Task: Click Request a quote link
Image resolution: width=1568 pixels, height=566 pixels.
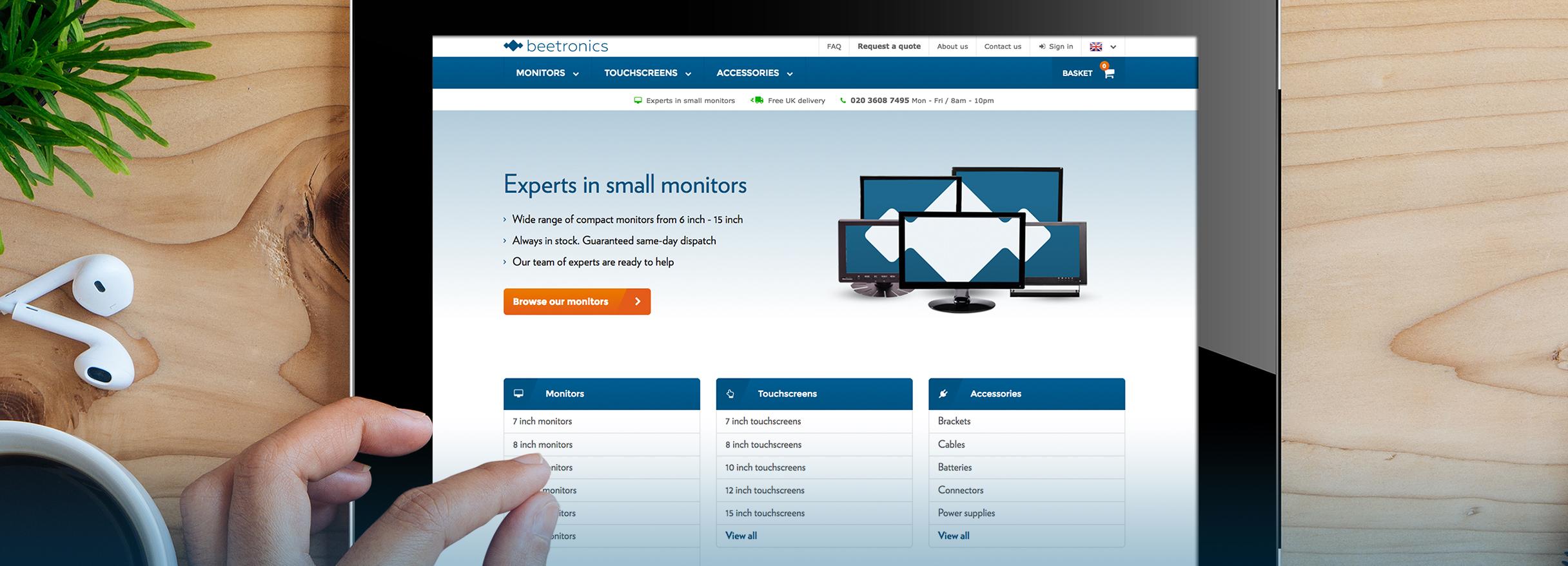Action: click(x=889, y=46)
